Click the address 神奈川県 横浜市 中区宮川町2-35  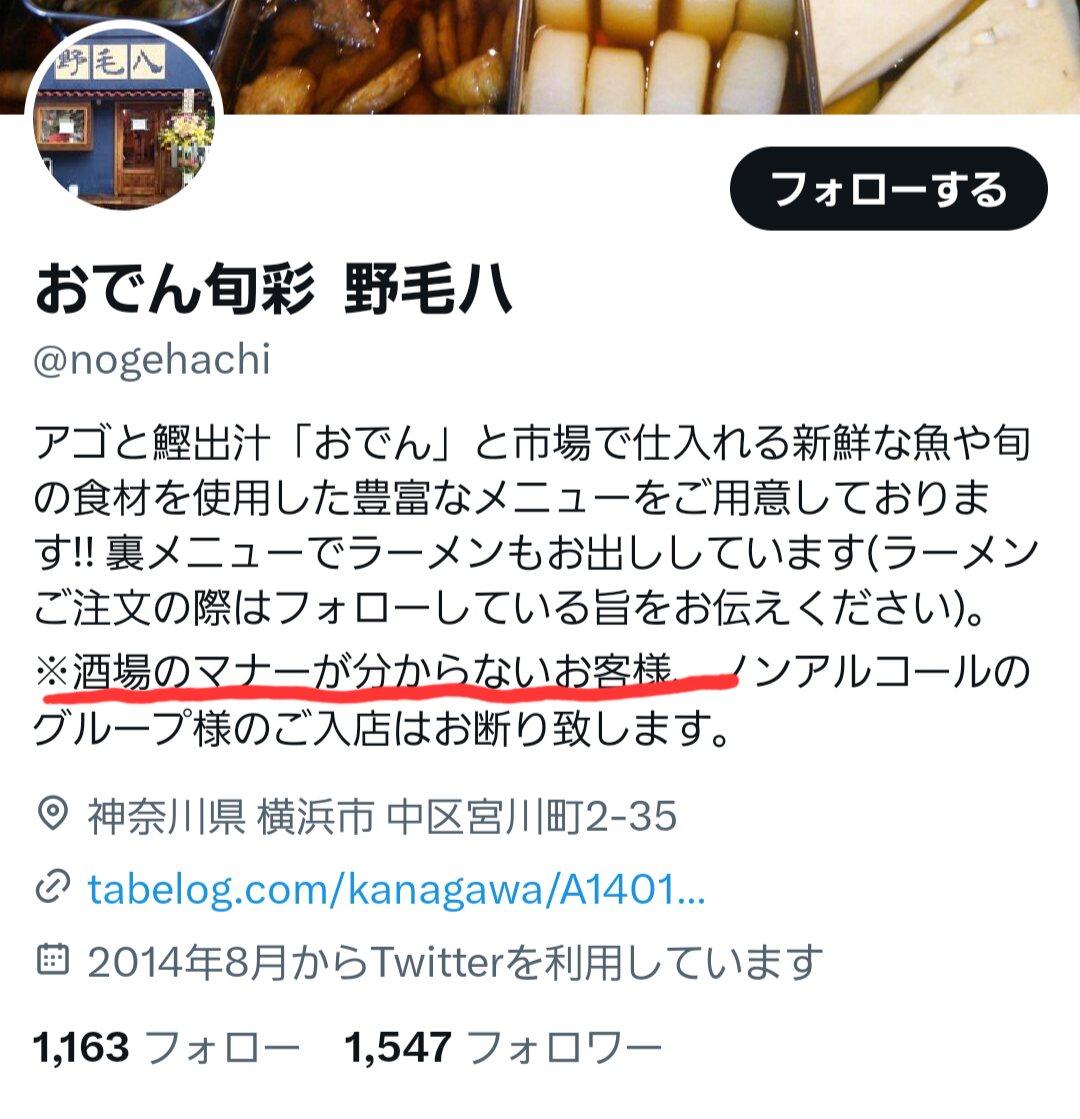click(x=382, y=816)
